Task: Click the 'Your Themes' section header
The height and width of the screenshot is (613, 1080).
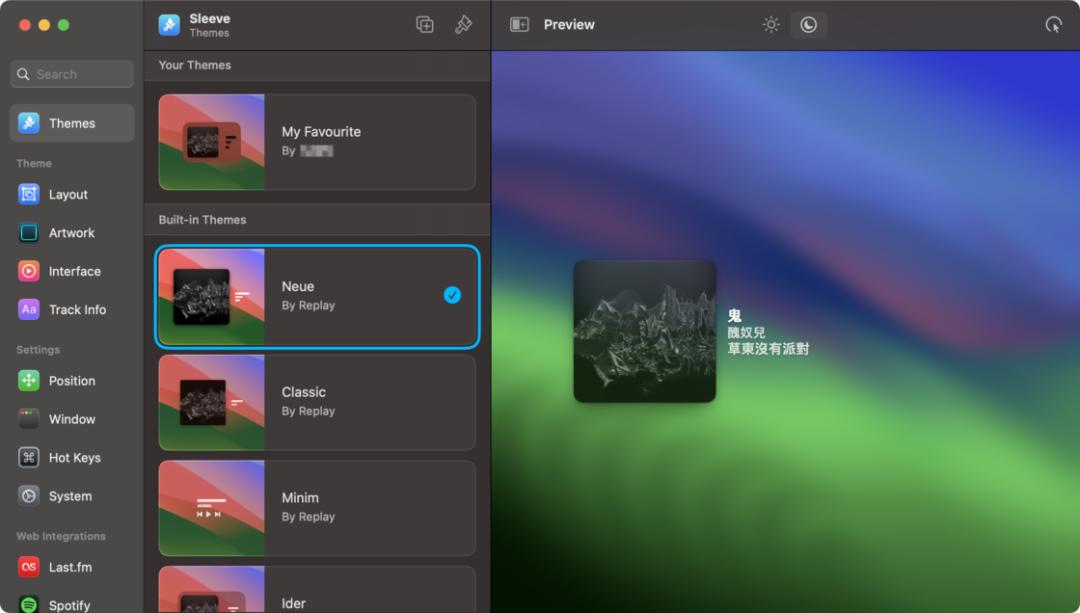Action: [x=195, y=65]
